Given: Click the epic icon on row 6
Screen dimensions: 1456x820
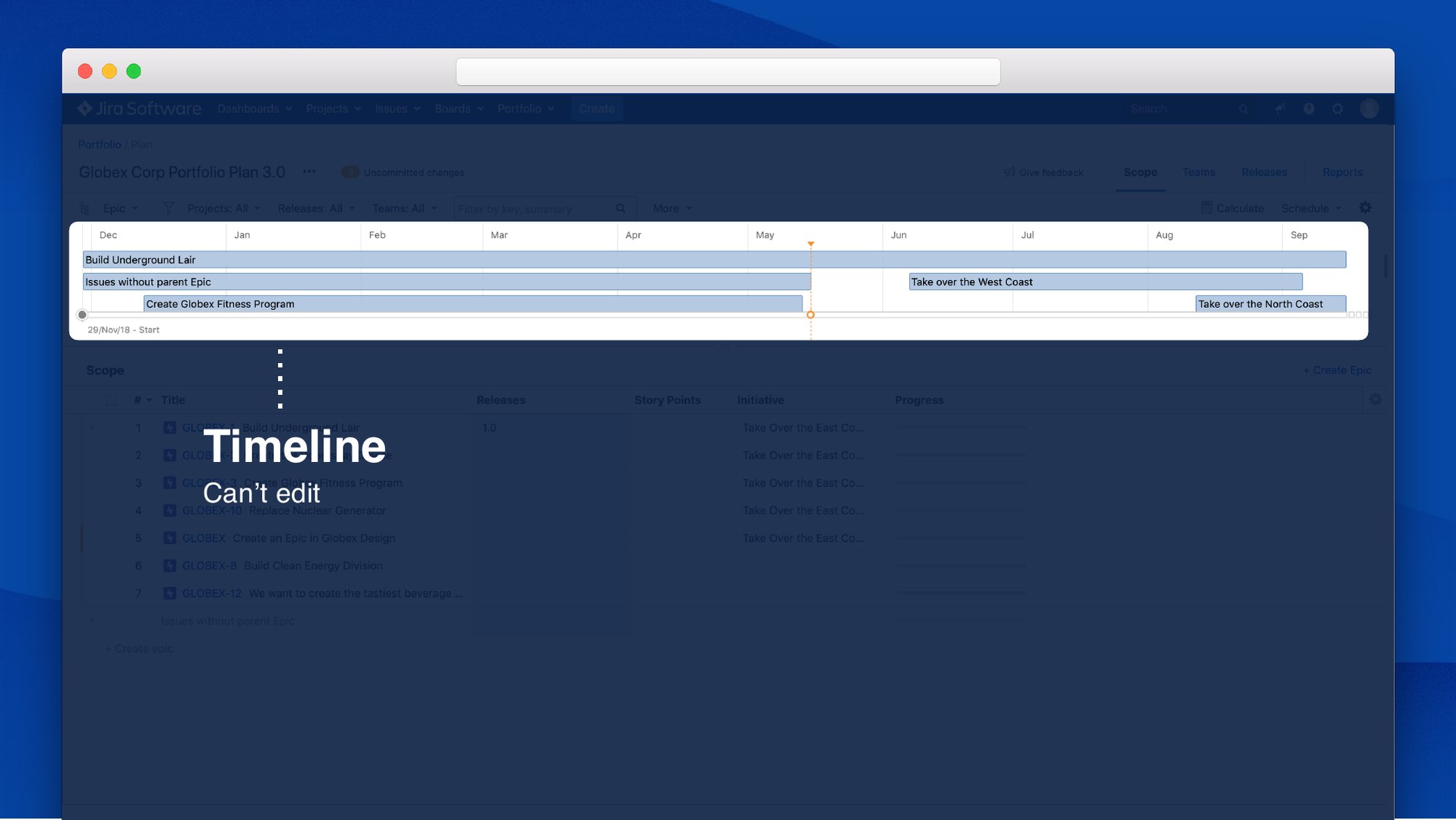Looking at the screenshot, I should click(170, 566).
